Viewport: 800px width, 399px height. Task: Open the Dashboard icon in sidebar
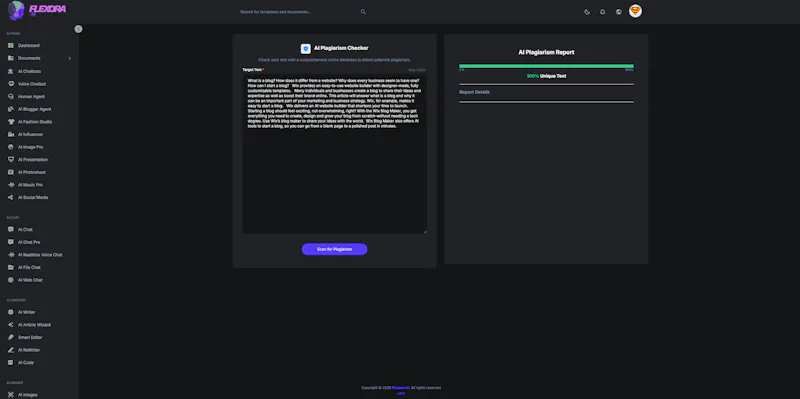tap(11, 45)
